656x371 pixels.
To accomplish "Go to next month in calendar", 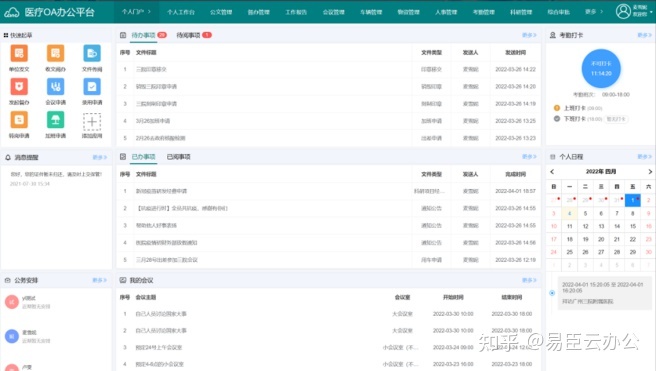I will 650,171.
